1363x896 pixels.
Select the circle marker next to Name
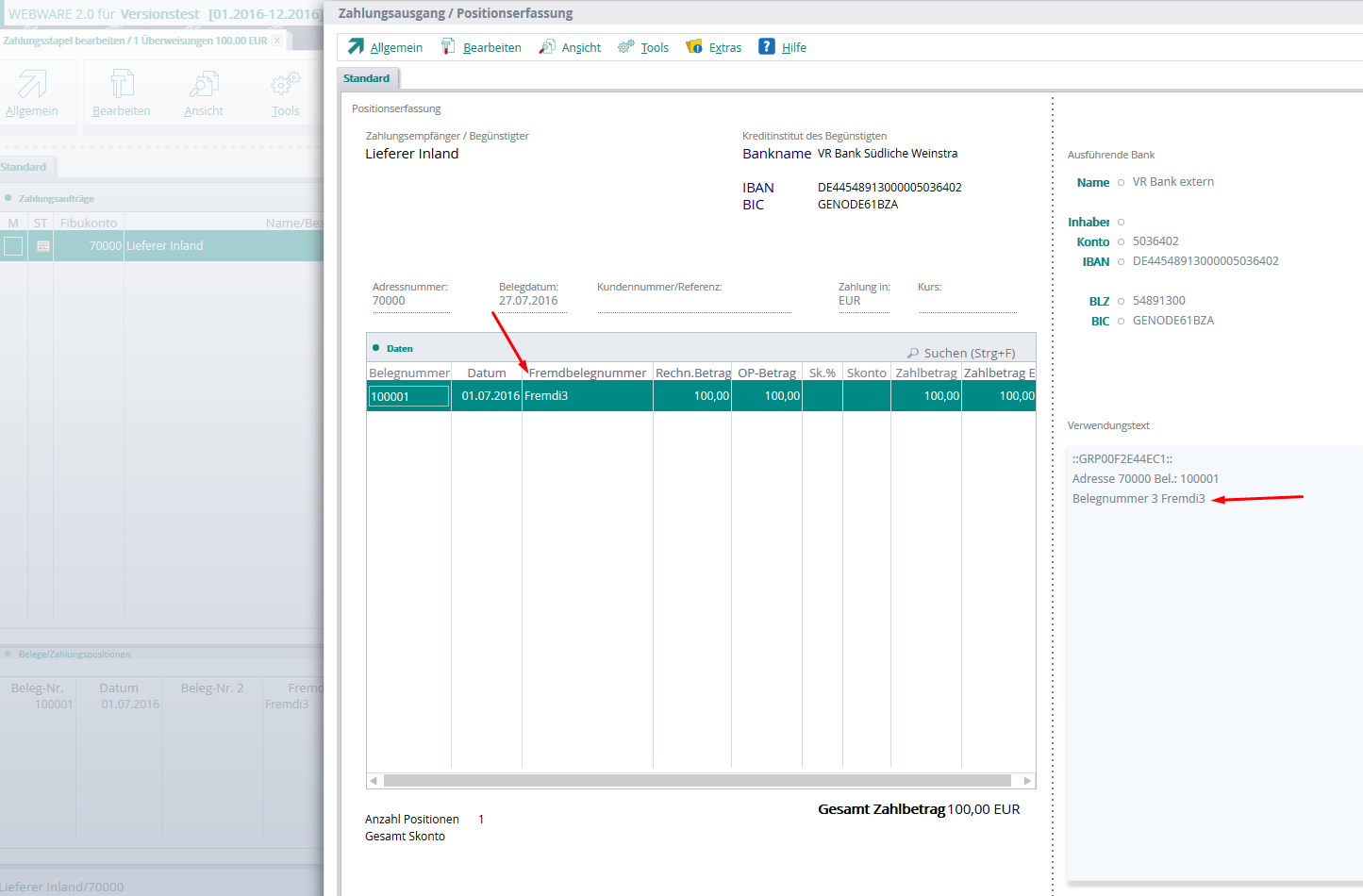coord(1121,183)
